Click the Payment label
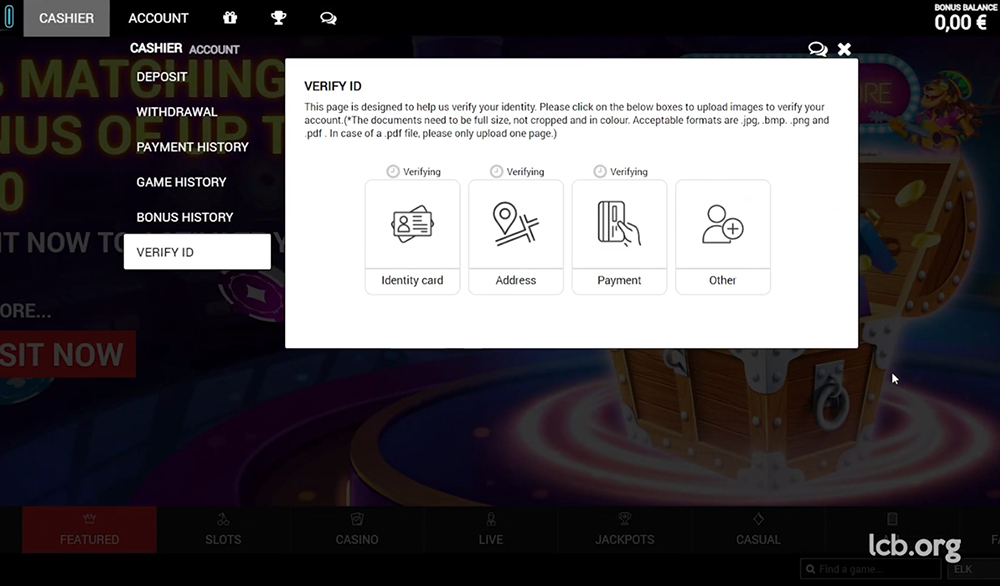This screenshot has height=586, width=1000. [619, 280]
